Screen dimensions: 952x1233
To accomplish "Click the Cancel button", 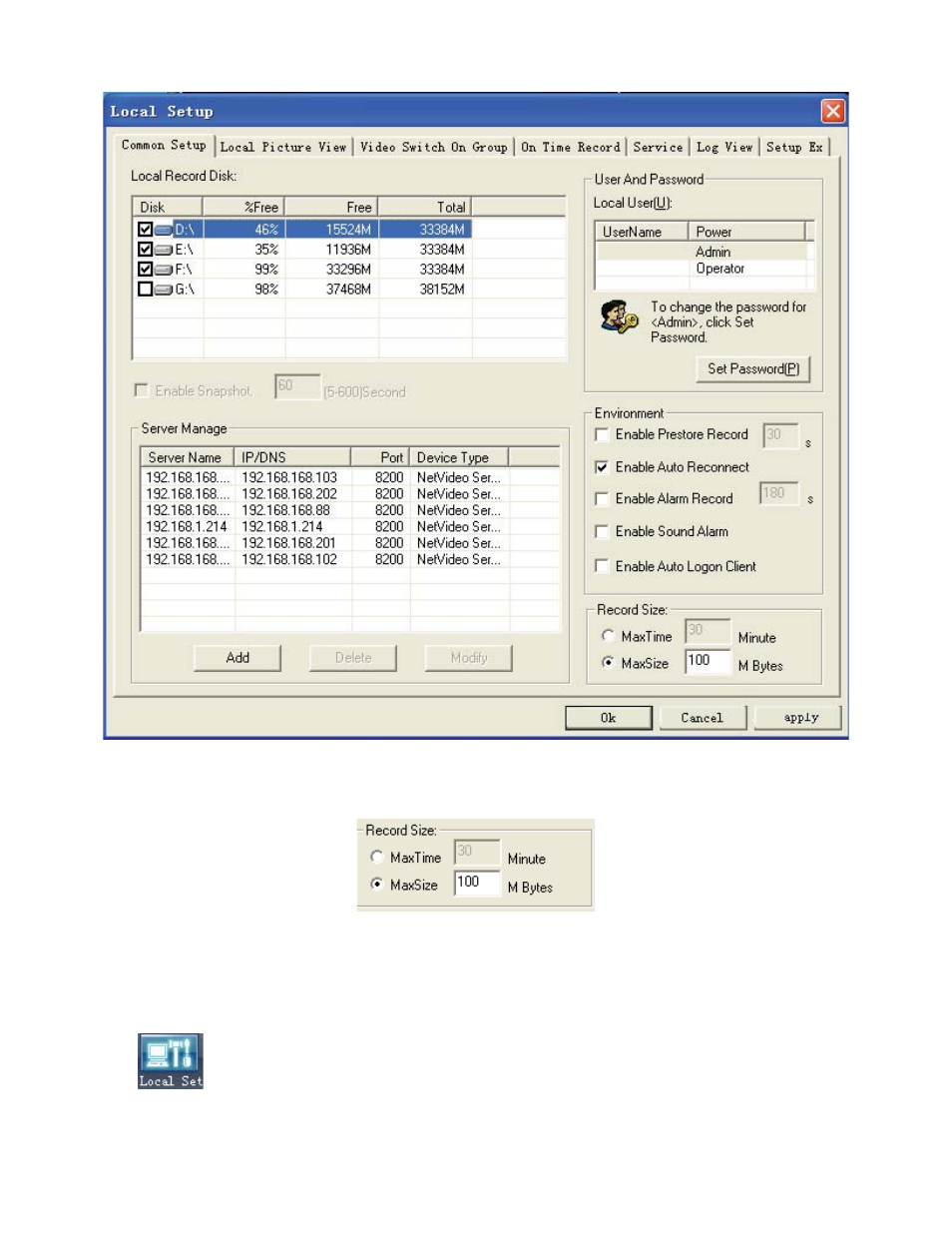I will pyautogui.click(x=703, y=718).
